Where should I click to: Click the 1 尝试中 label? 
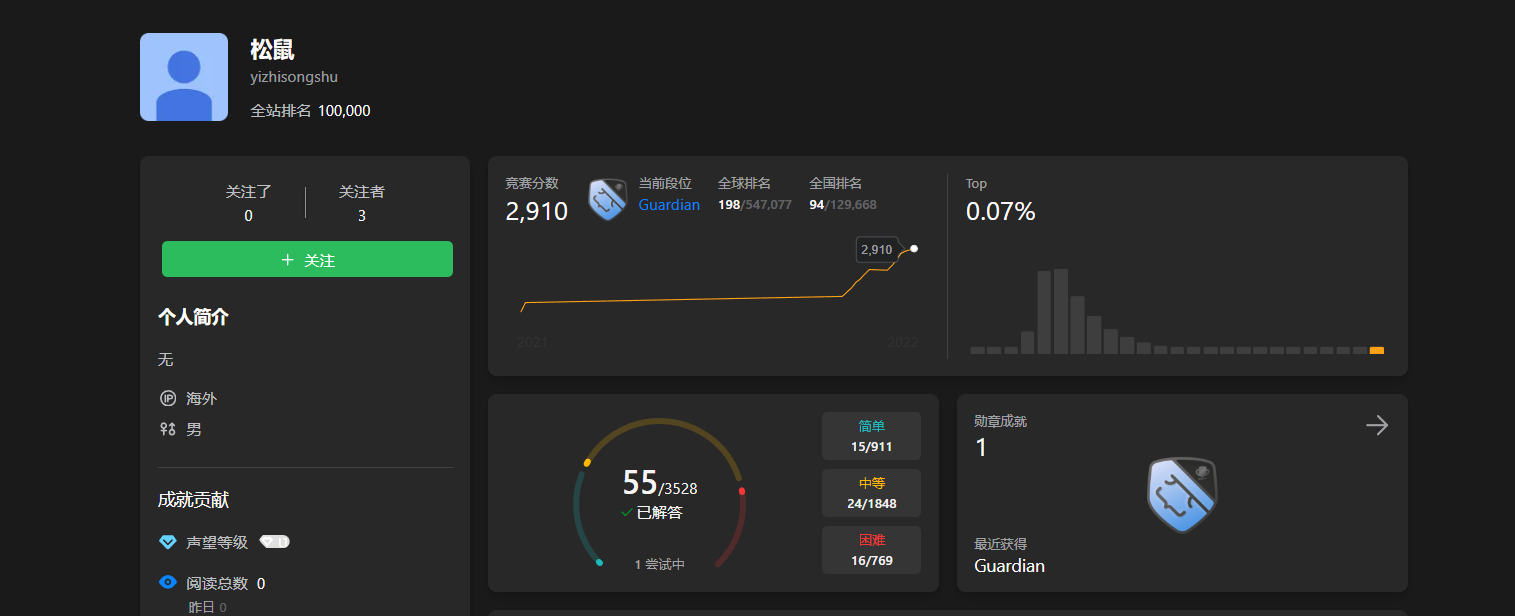click(660, 564)
